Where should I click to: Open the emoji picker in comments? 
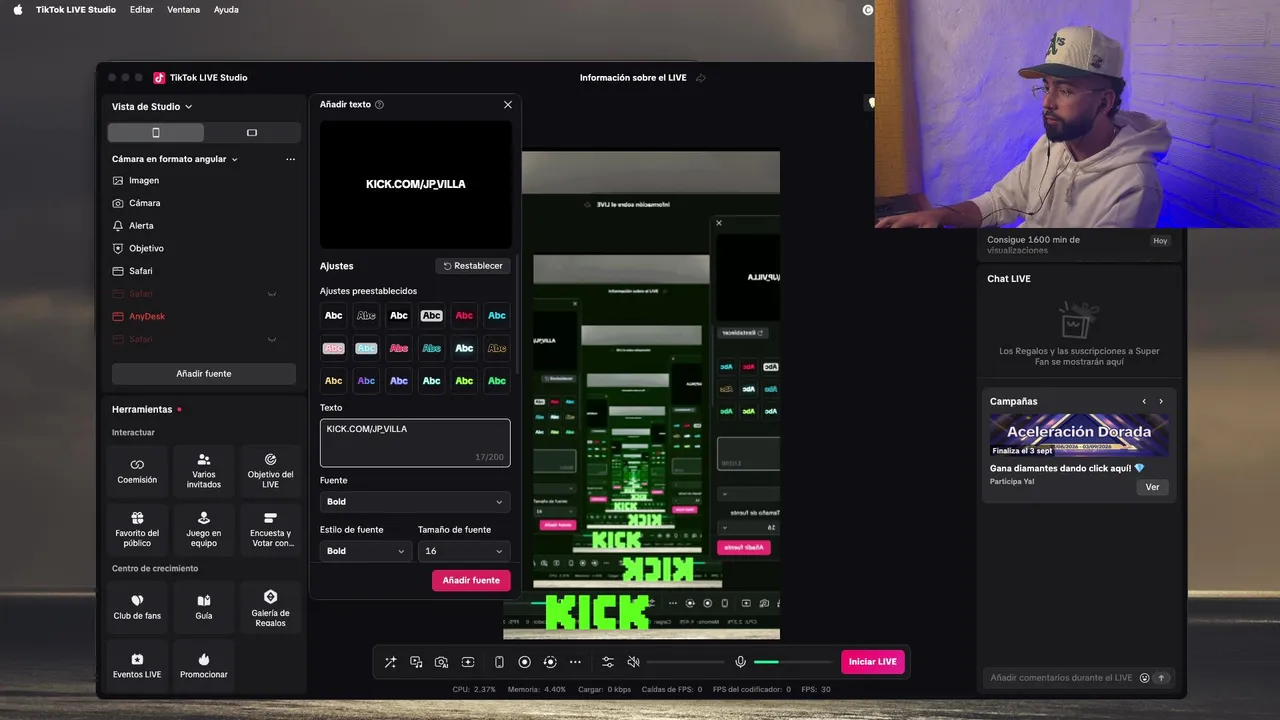coord(1144,678)
